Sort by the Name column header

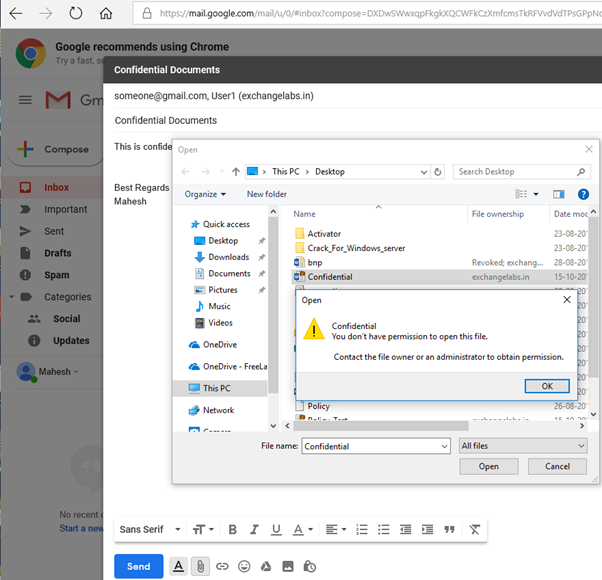[x=304, y=214]
